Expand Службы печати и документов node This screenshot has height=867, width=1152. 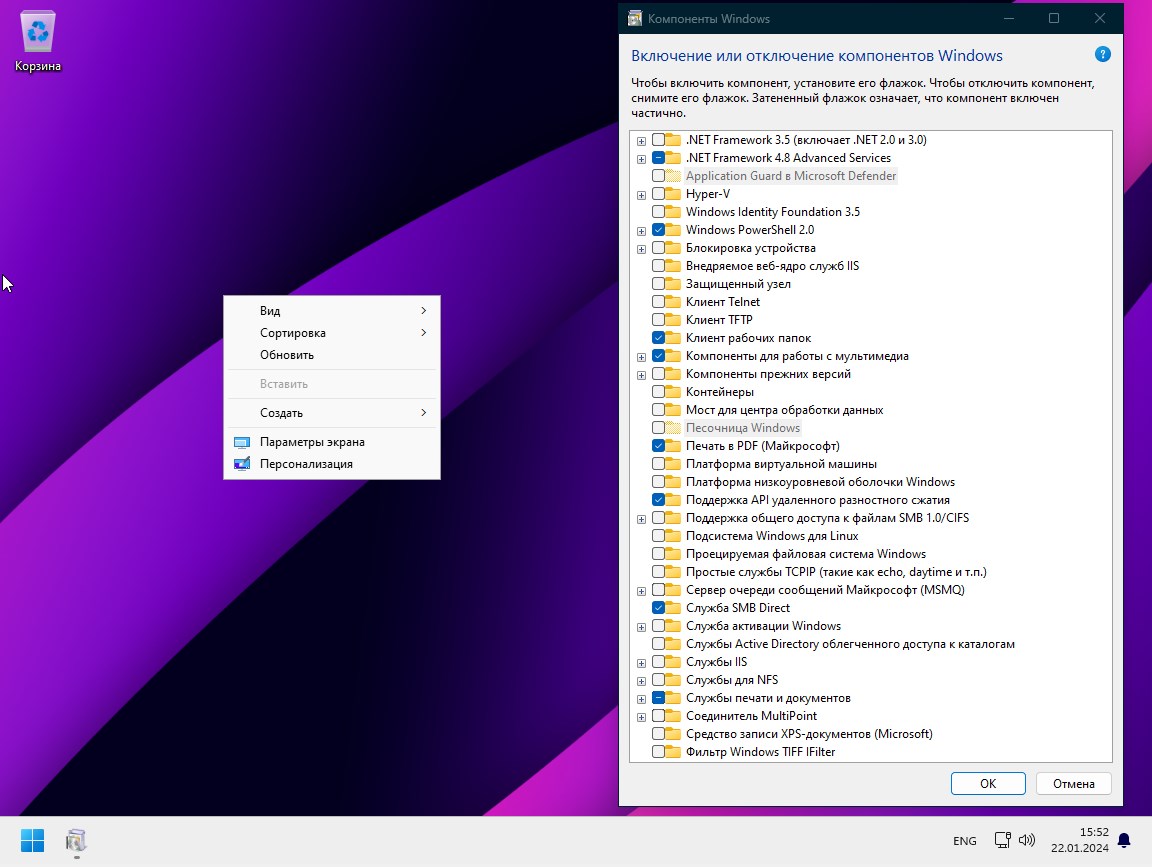(x=641, y=699)
